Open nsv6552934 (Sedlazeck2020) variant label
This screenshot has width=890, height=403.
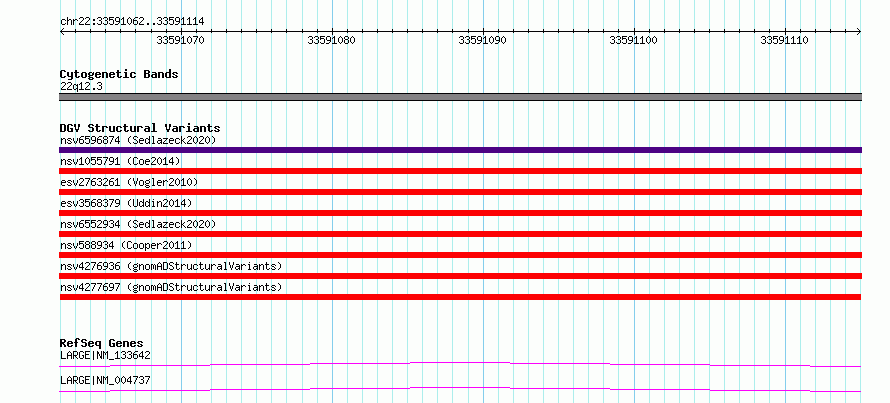(x=138, y=224)
